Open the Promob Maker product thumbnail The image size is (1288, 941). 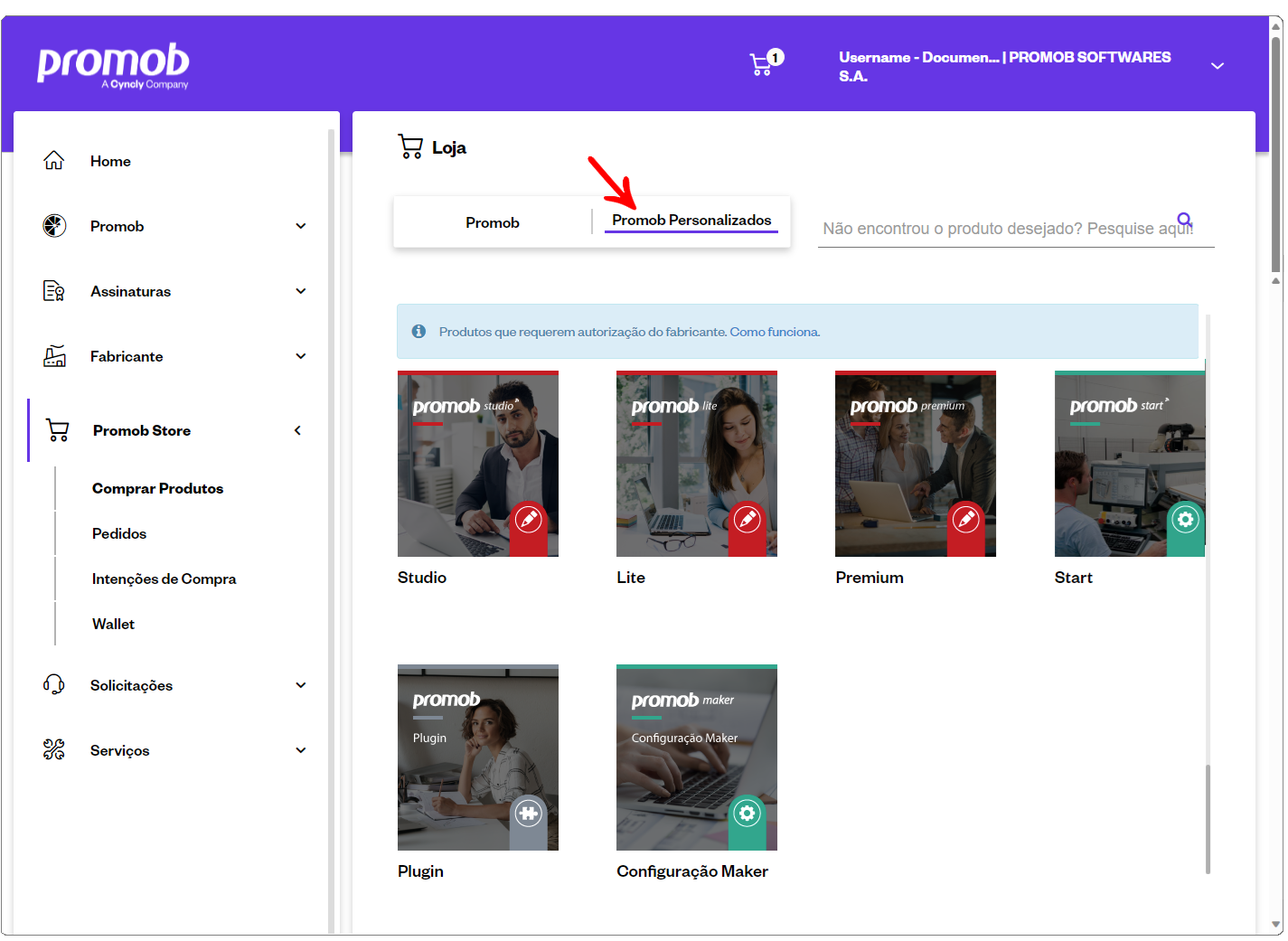coord(697,758)
